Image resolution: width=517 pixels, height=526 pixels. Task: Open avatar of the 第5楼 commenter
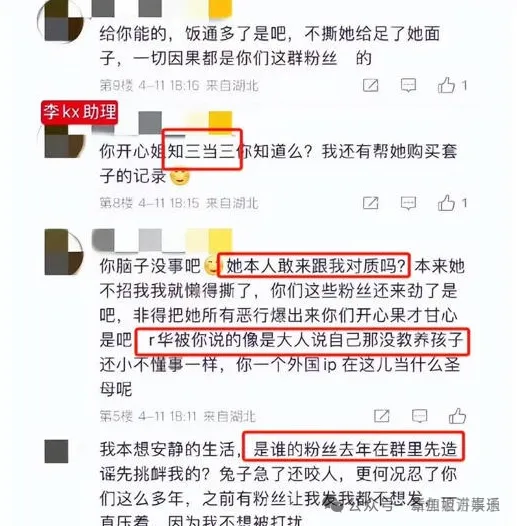(x=64, y=252)
